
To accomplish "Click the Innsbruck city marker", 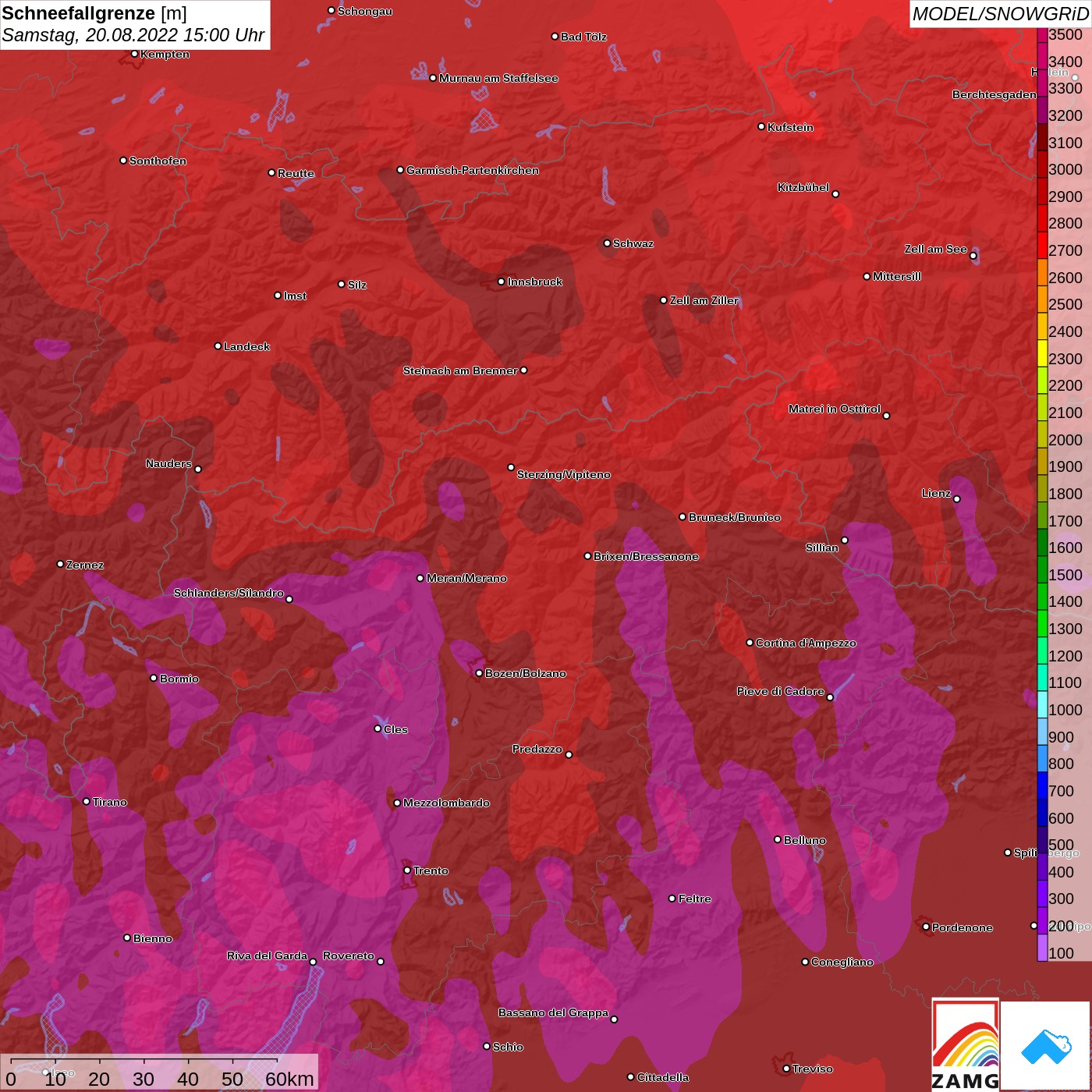I will (502, 282).
